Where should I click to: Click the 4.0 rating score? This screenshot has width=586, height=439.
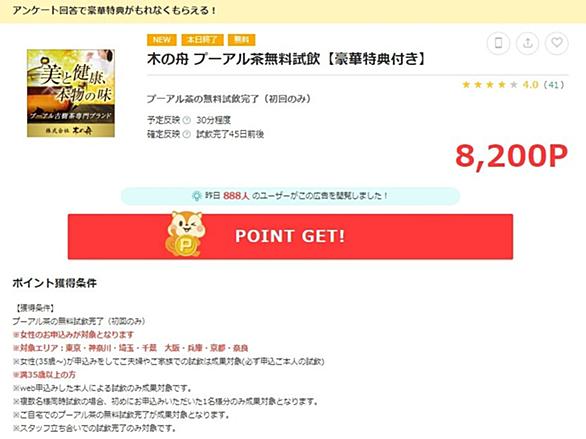530,85
